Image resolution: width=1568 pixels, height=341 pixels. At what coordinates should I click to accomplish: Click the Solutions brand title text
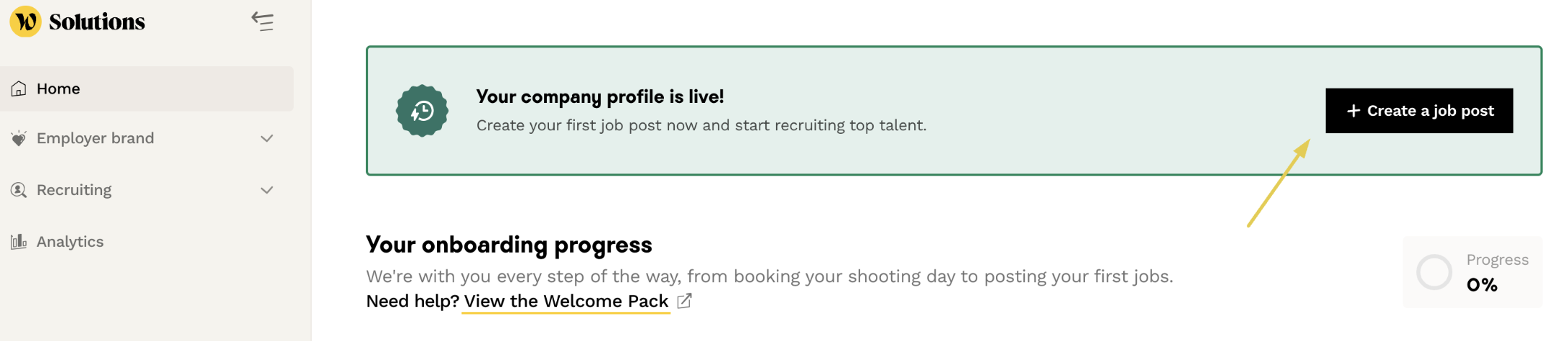point(97,22)
